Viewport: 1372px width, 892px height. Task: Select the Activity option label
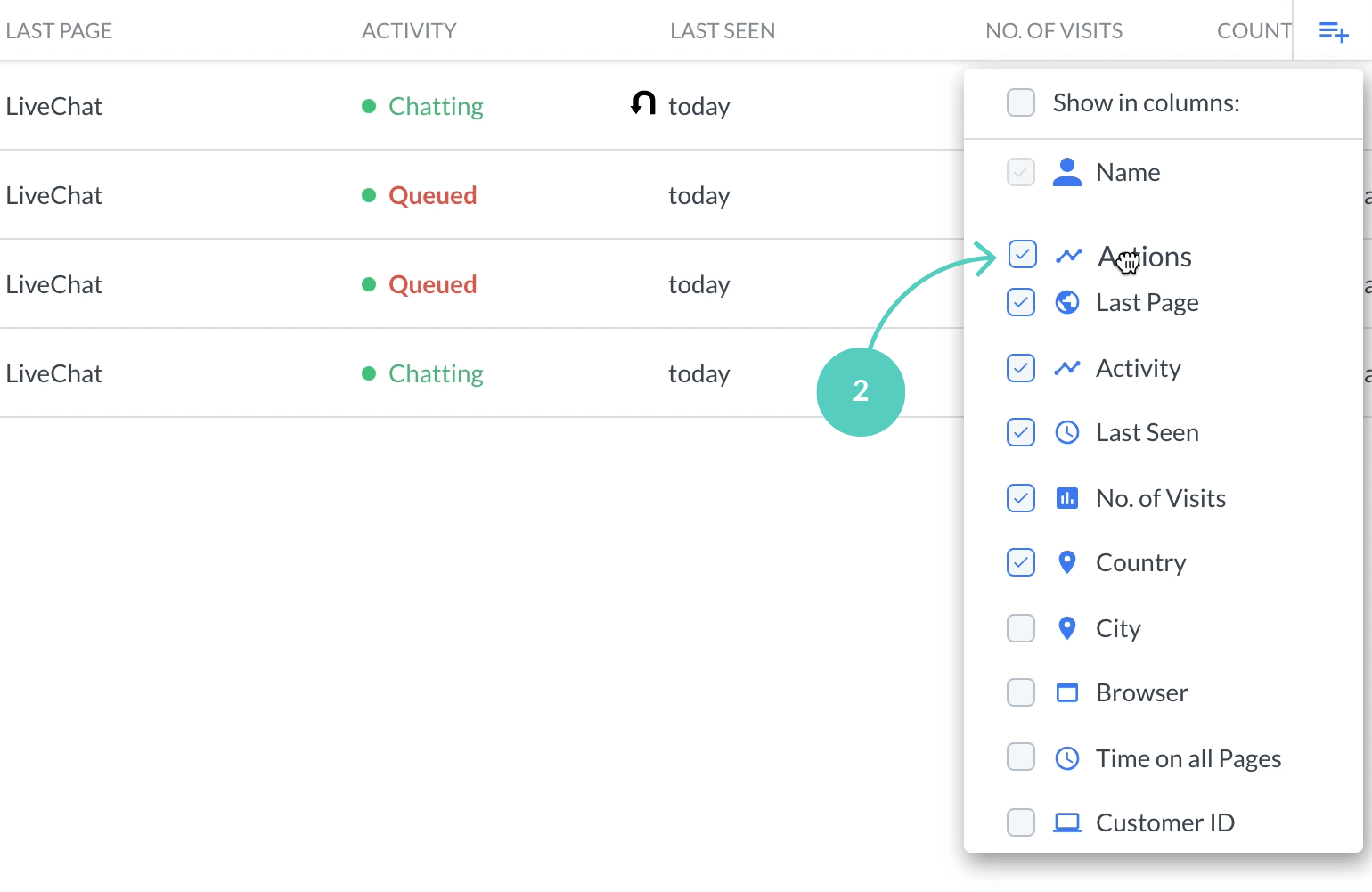point(1139,369)
